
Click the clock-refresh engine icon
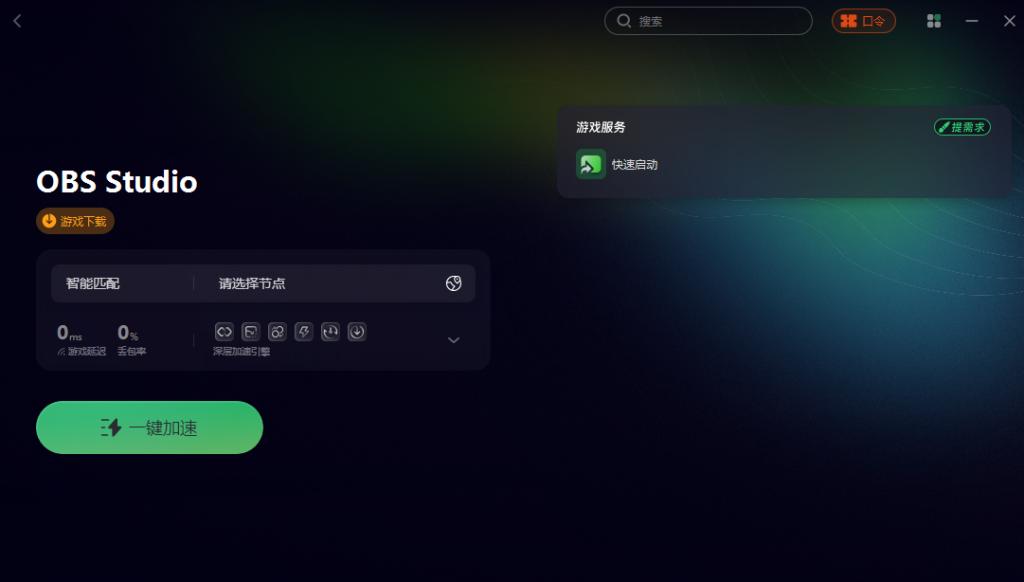[x=330, y=332]
